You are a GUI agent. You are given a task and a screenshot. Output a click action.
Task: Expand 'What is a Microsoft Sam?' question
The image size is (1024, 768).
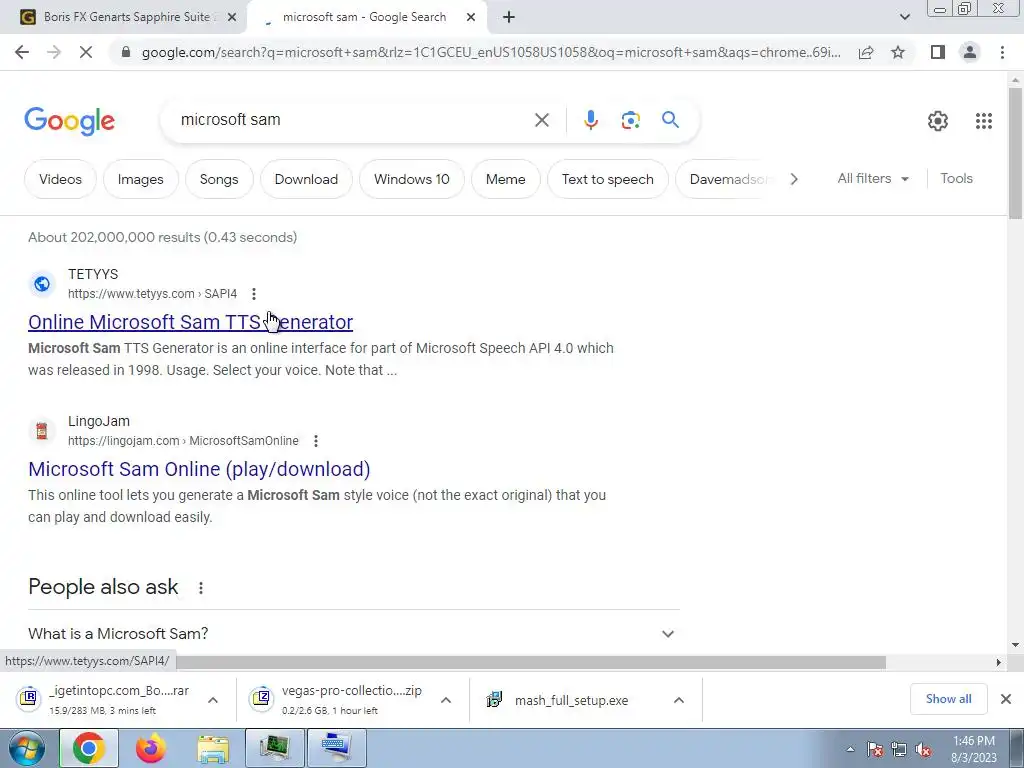coord(353,633)
